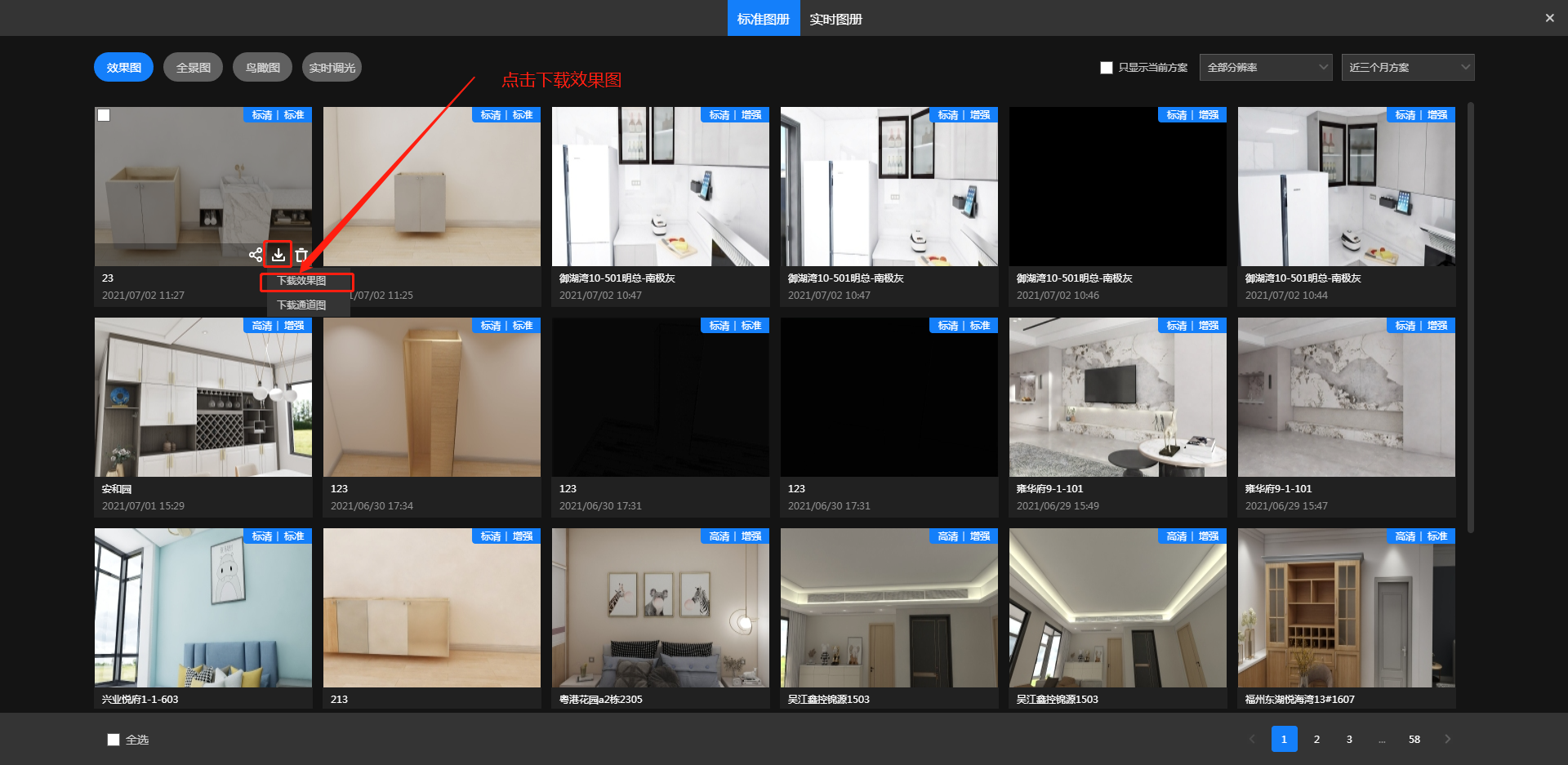Viewport: 1568px width, 765px height.
Task: Open the 全部分辨率 resolution dropdown
Action: pyautogui.click(x=1265, y=68)
